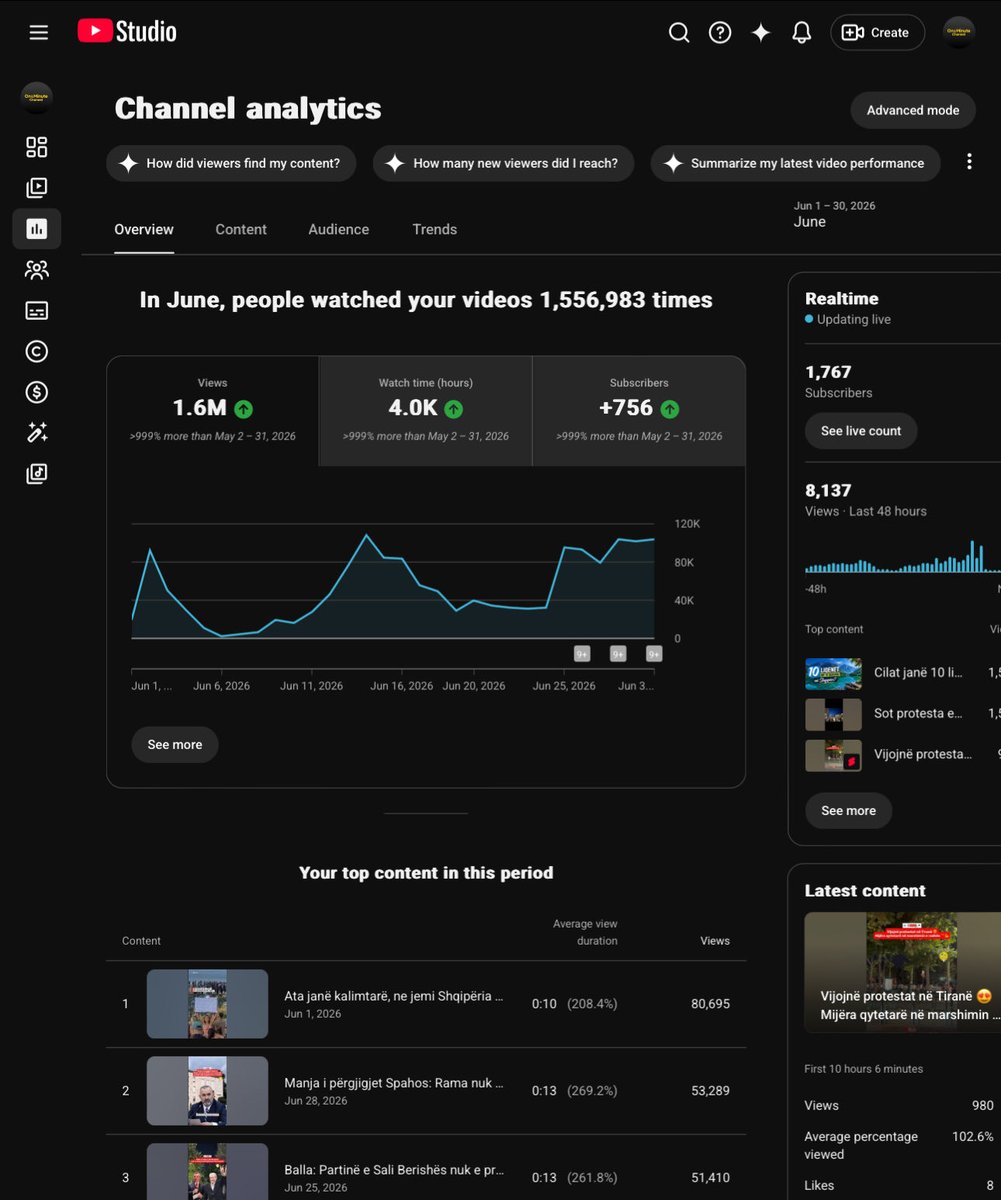Open the search icon in header
Image resolution: width=1001 pixels, height=1200 pixels.
click(x=679, y=33)
